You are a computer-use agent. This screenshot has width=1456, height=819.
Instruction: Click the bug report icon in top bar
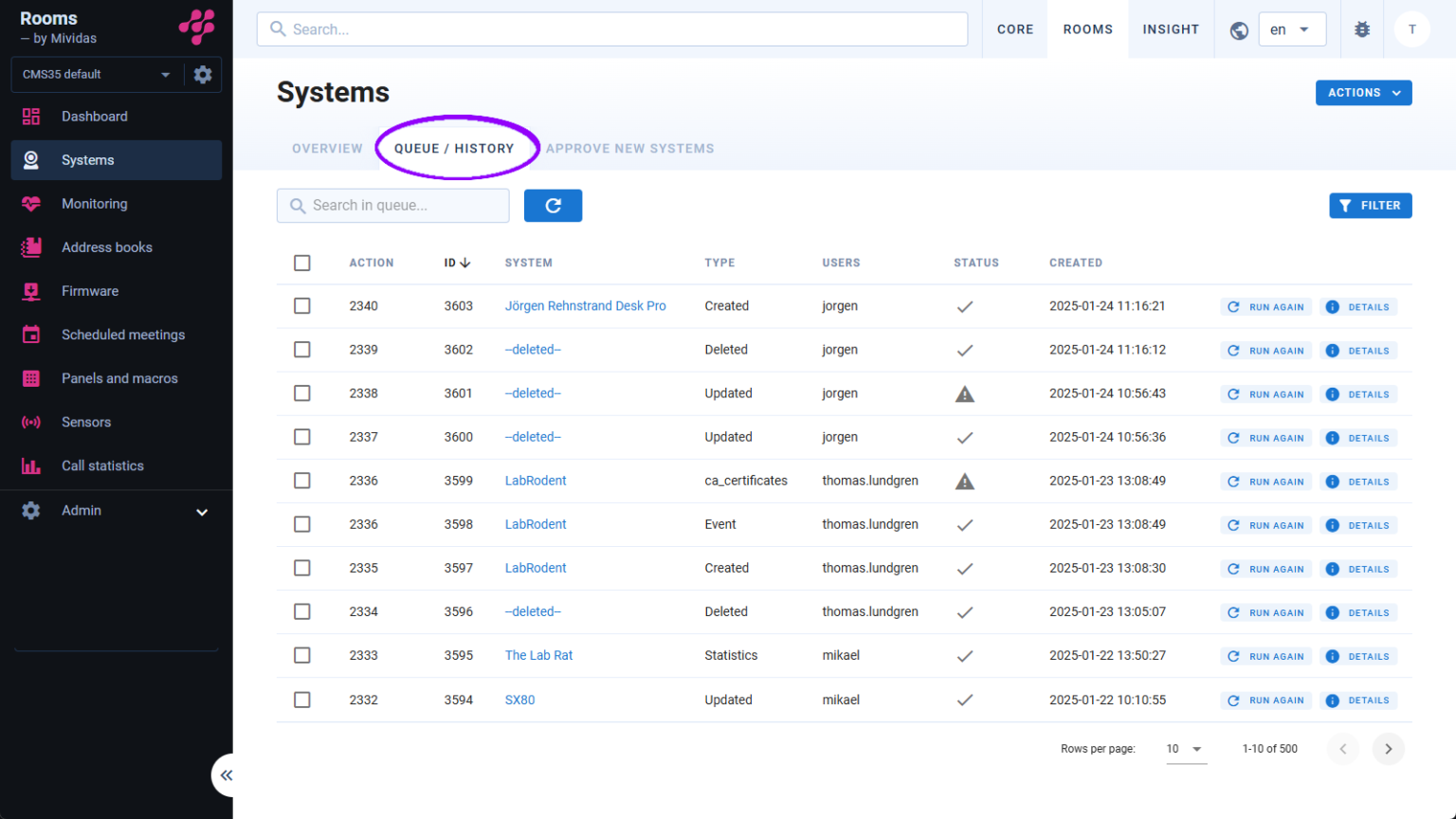(1362, 29)
